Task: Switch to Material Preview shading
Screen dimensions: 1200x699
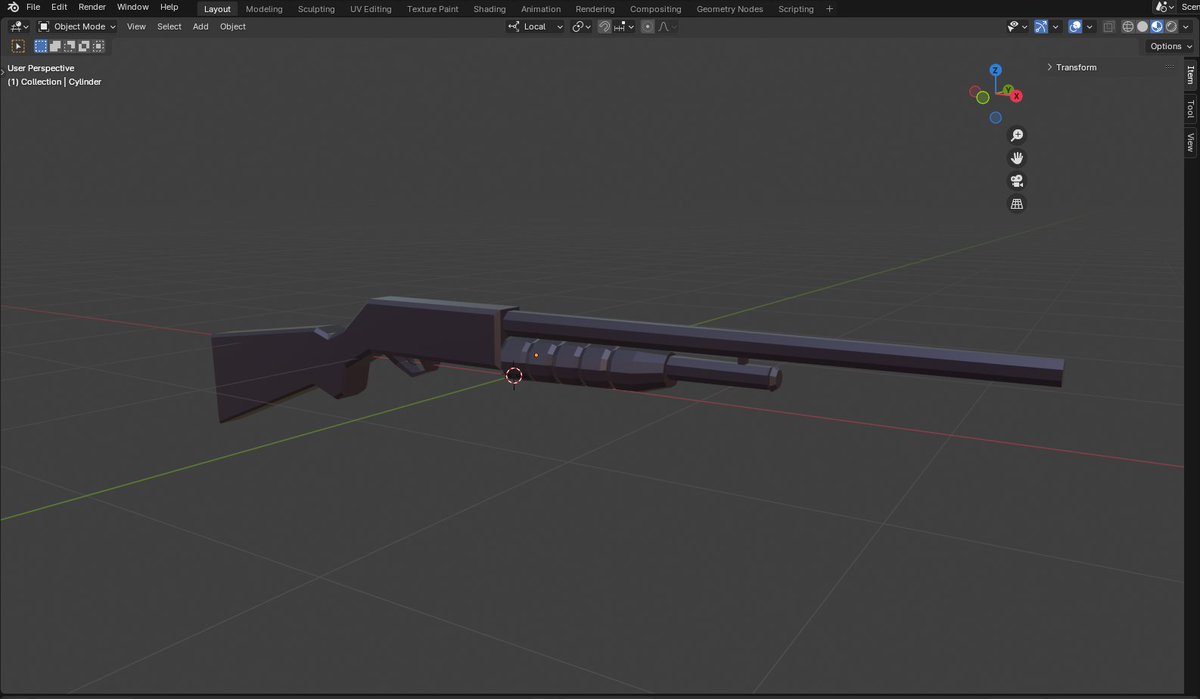Action: (x=1156, y=27)
